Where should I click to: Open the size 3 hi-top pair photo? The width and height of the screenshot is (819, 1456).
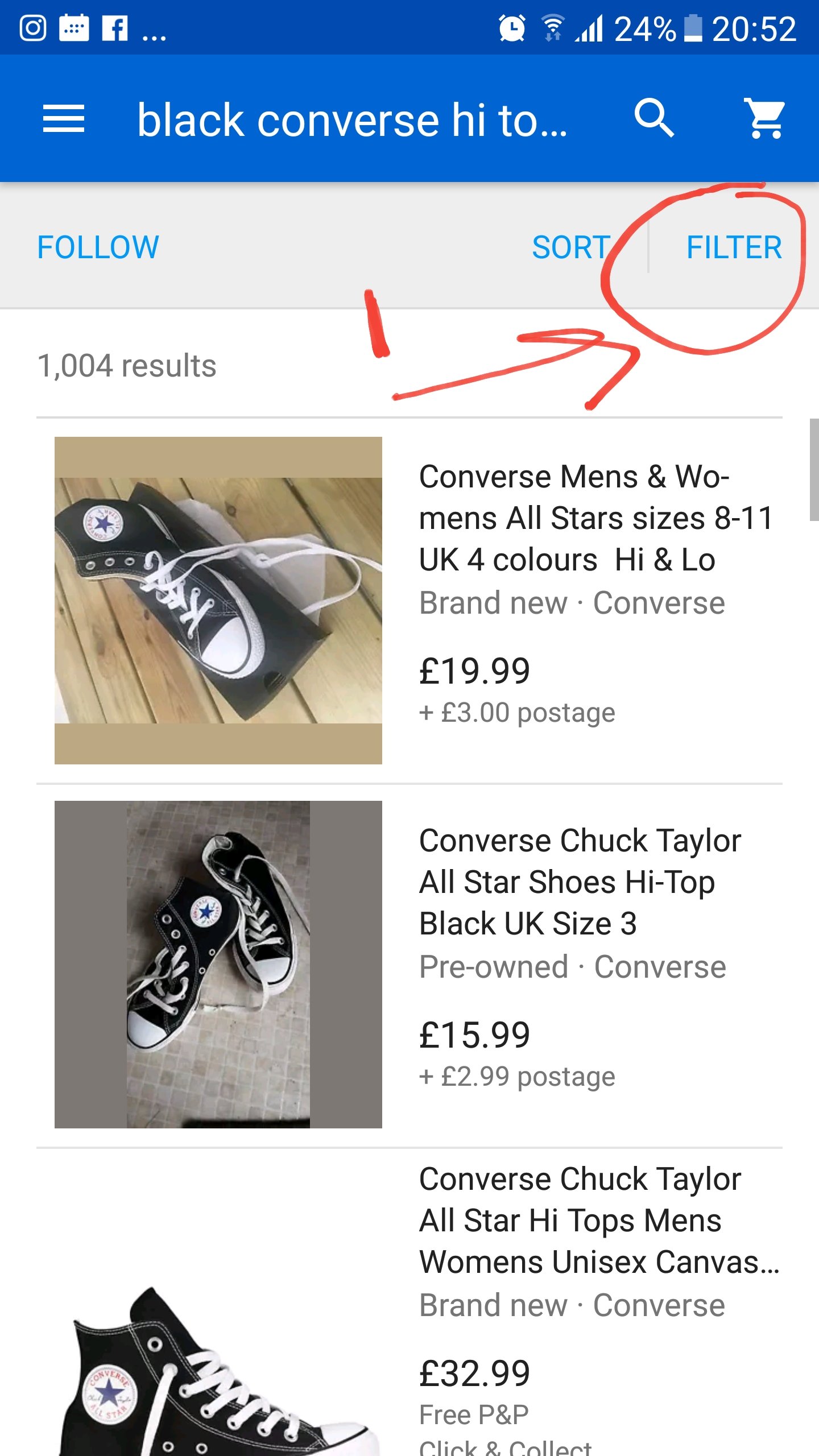tap(218, 965)
